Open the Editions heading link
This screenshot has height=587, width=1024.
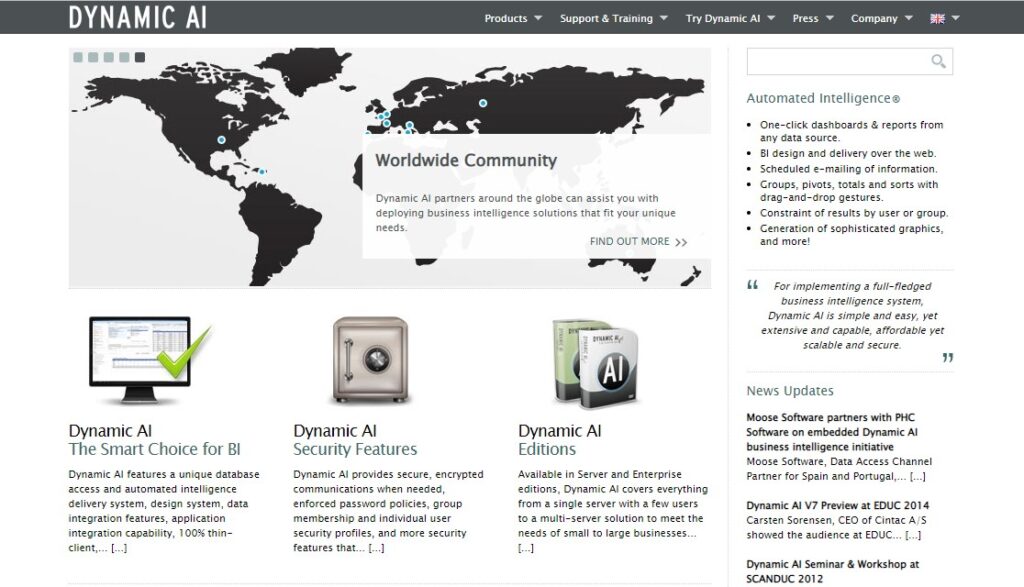tap(547, 449)
